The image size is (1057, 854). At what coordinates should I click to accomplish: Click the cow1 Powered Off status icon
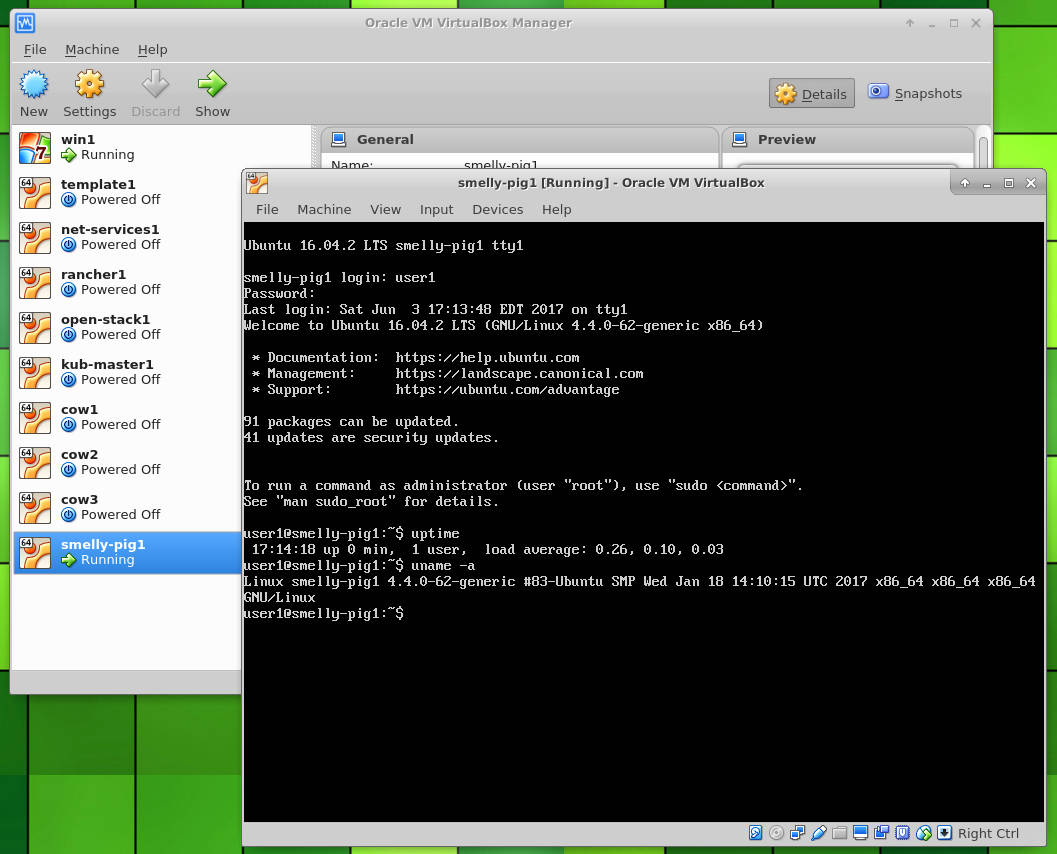point(69,425)
